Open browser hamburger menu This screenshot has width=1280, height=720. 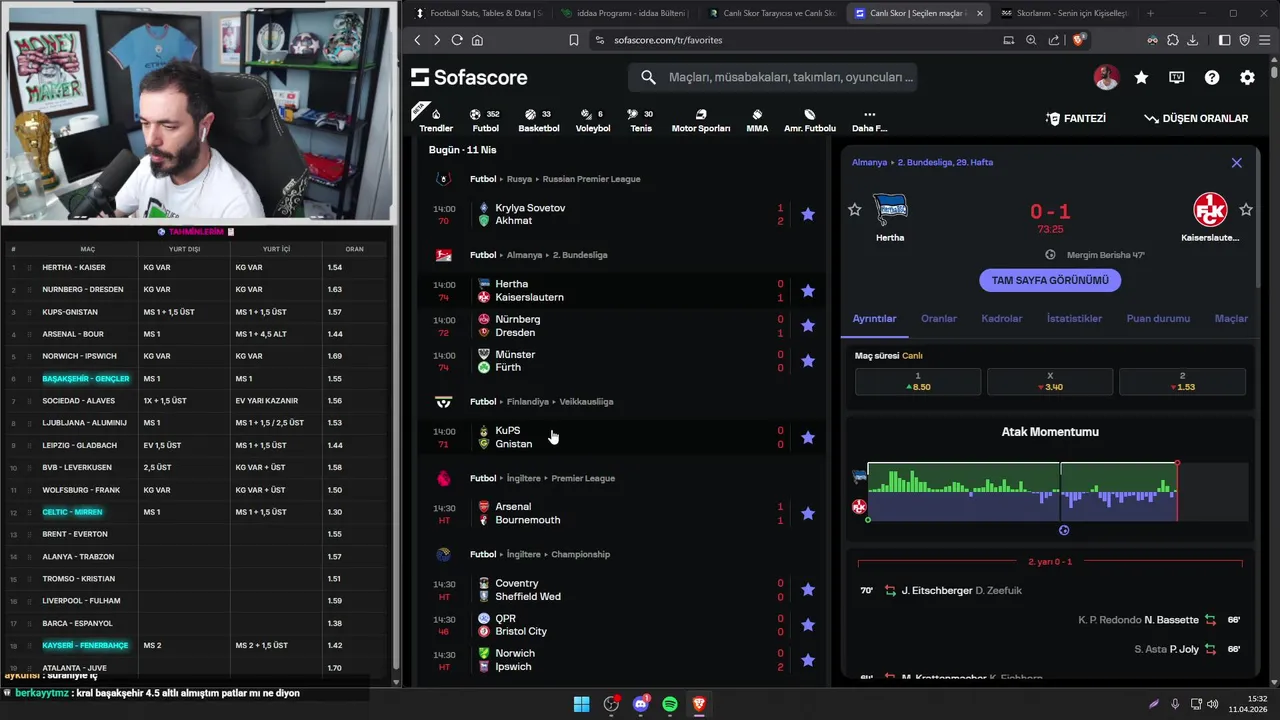[1264, 40]
